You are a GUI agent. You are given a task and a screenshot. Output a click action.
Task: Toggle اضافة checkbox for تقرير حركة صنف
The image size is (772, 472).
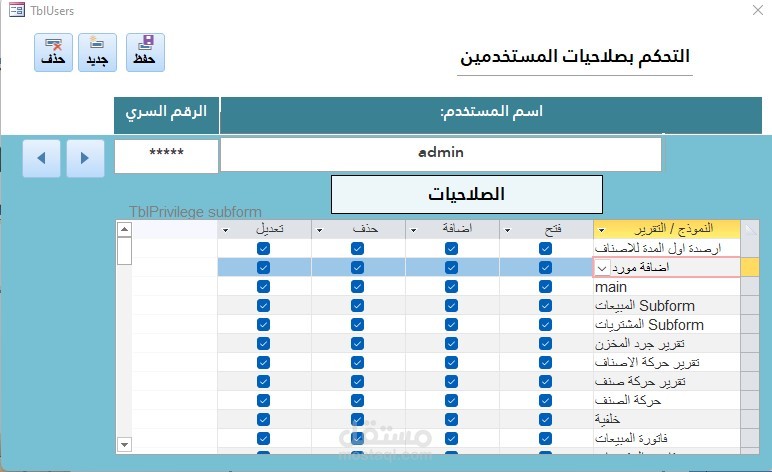451,381
